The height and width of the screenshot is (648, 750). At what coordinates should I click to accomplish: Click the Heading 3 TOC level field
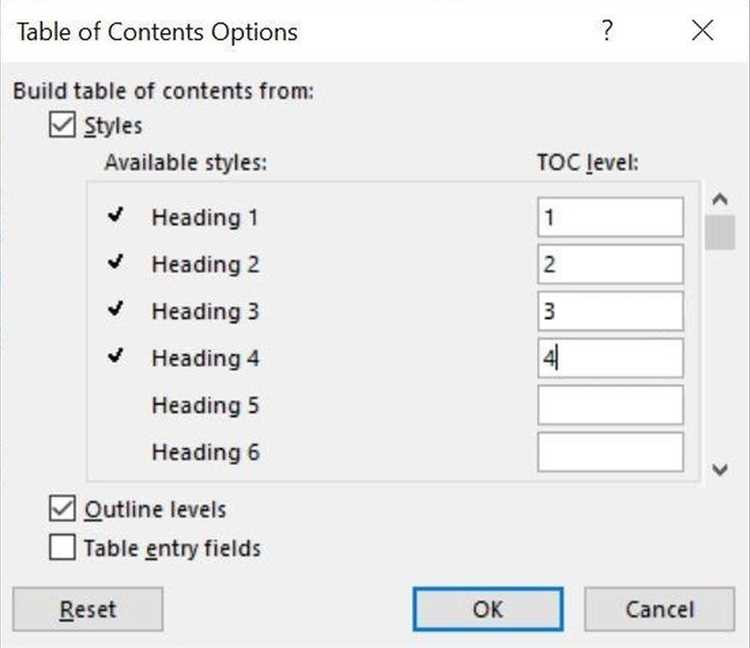tap(610, 311)
